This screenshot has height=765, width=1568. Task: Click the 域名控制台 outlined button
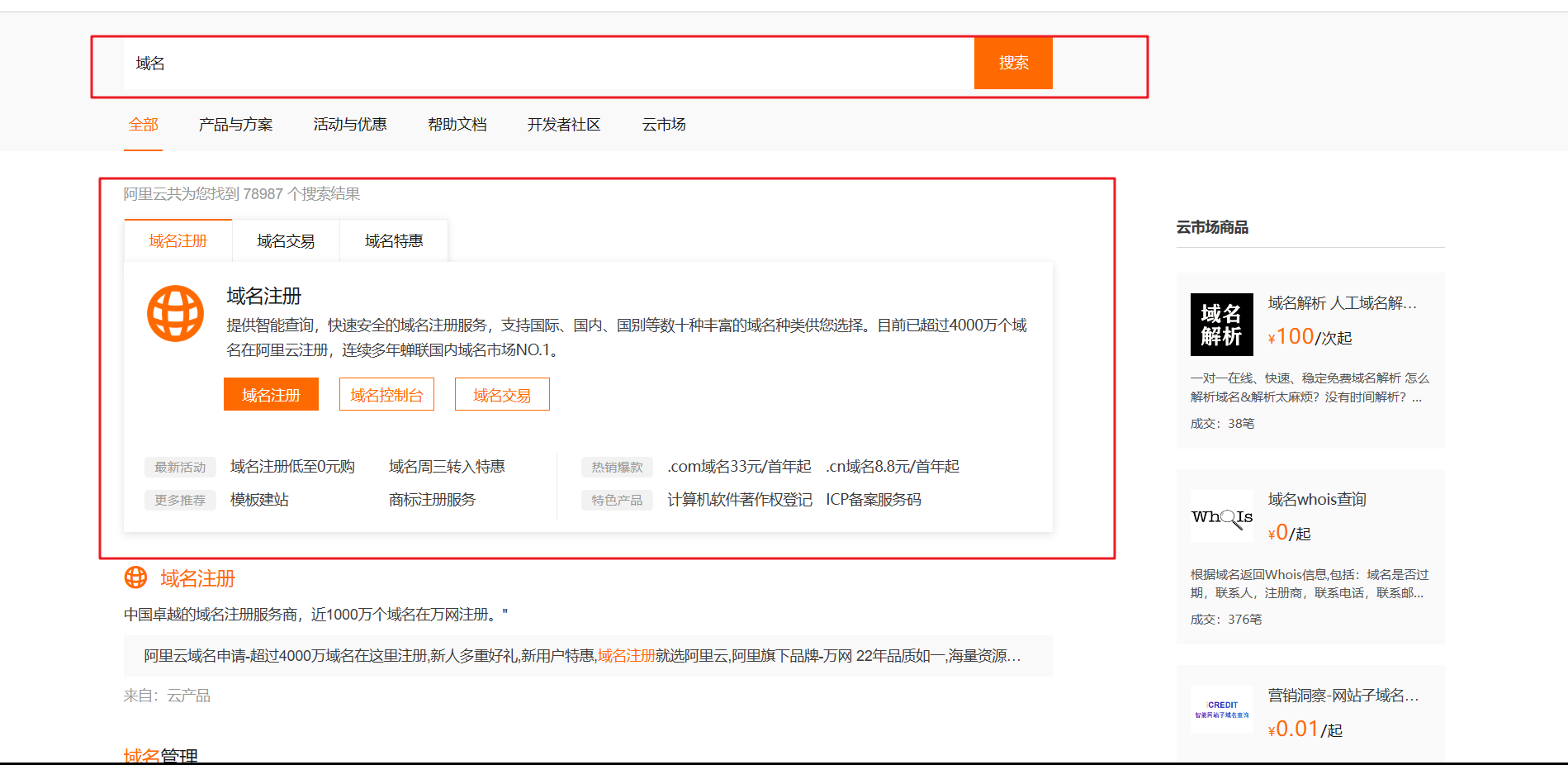coord(386,395)
